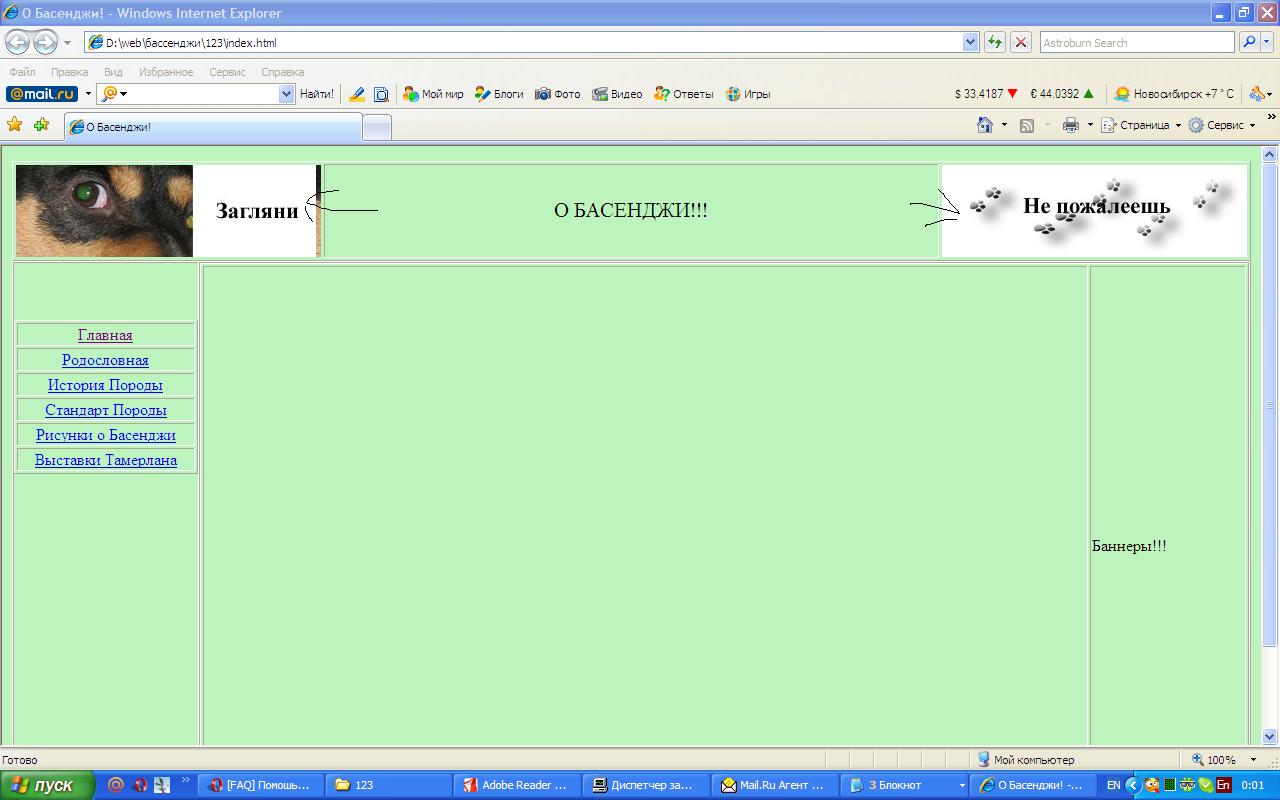The width and height of the screenshot is (1280, 800).
Task: Expand the address bar dropdown arrow
Action: tap(970, 43)
